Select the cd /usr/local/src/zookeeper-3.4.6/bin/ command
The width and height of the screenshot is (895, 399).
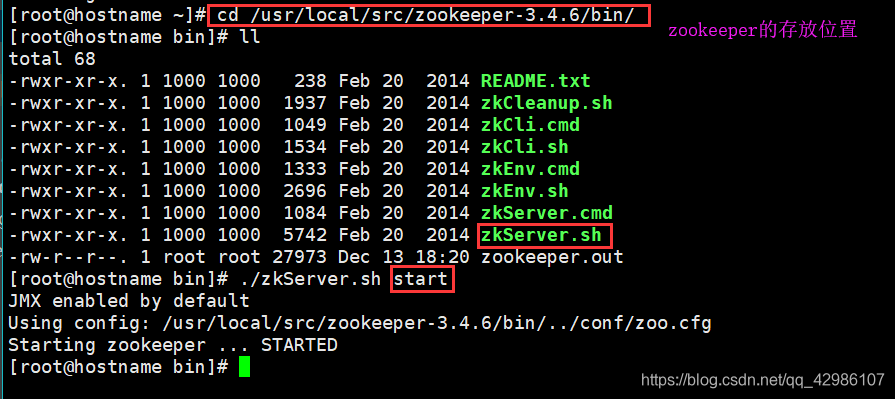[x=426, y=15]
